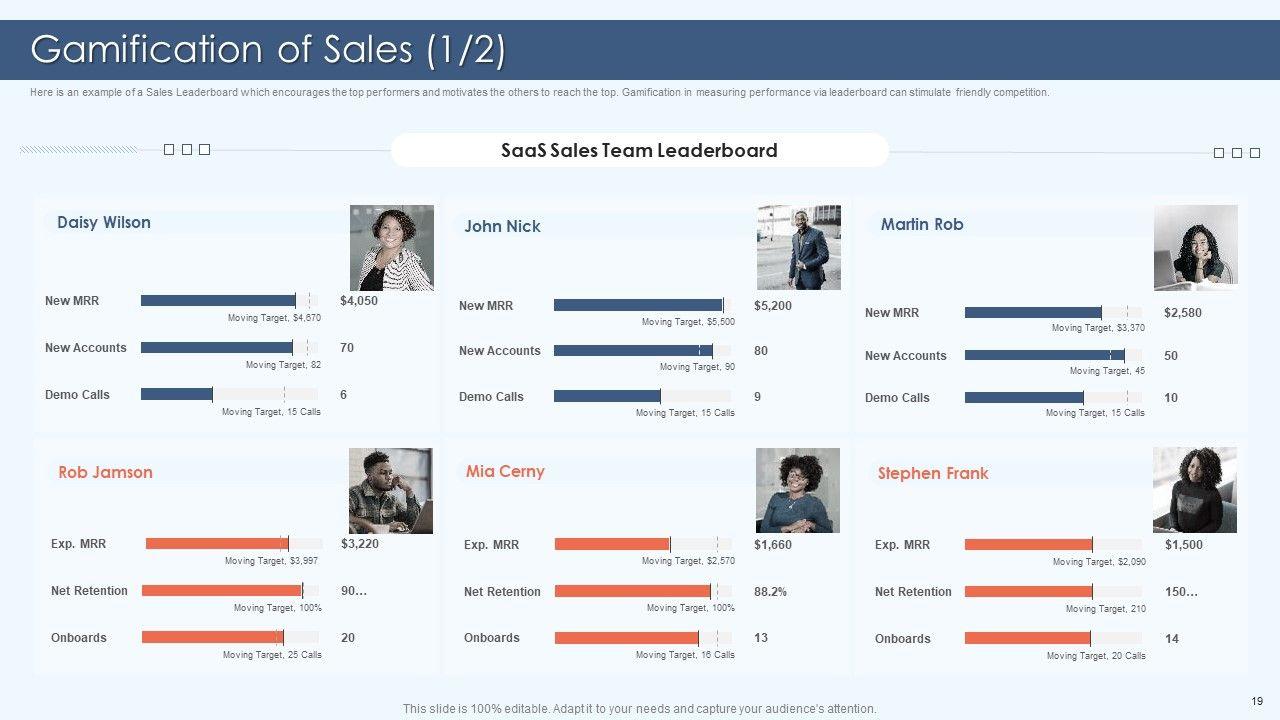
Task: Select John Nick's profile photo
Action: coord(799,247)
